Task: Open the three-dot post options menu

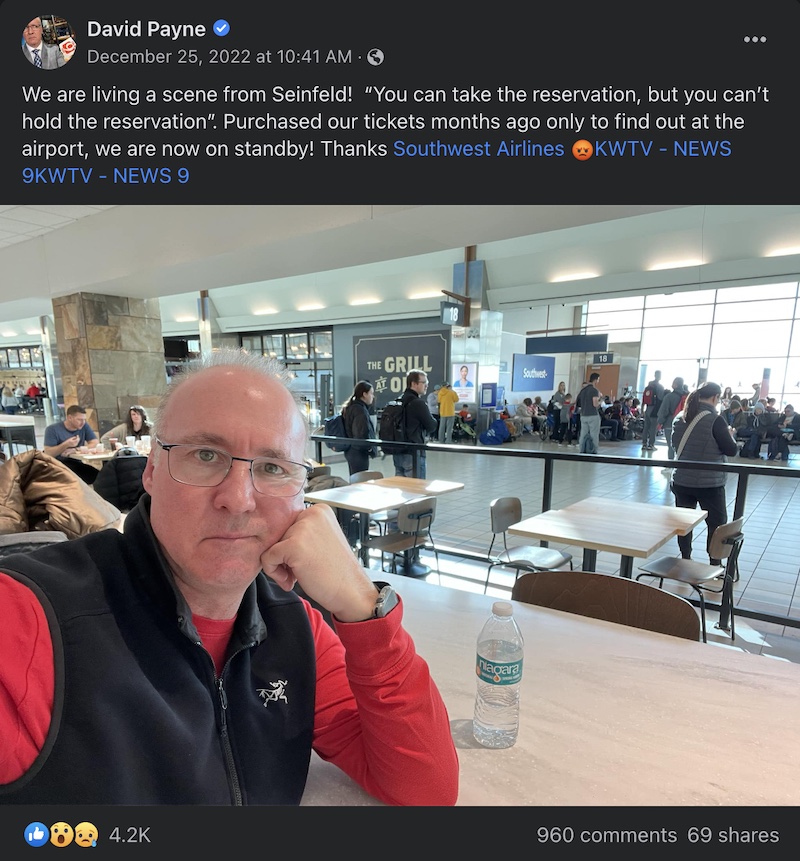Action: pyautogui.click(x=754, y=39)
